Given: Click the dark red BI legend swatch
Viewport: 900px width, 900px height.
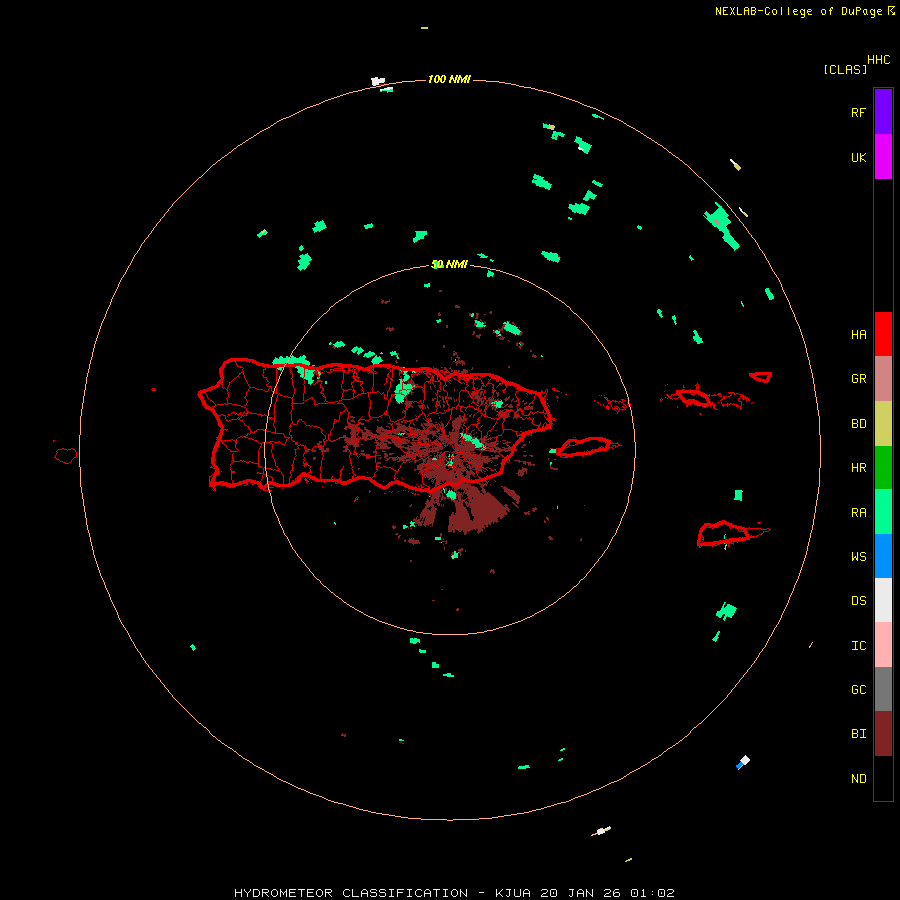Looking at the screenshot, I should [883, 734].
